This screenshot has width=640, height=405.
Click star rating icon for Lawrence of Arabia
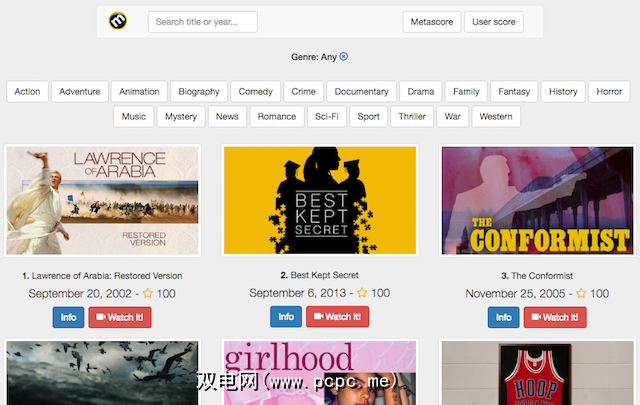coord(148,294)
